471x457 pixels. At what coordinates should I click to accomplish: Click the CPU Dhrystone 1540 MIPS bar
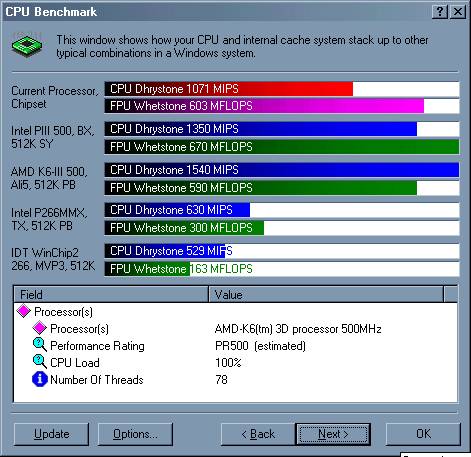282,170
